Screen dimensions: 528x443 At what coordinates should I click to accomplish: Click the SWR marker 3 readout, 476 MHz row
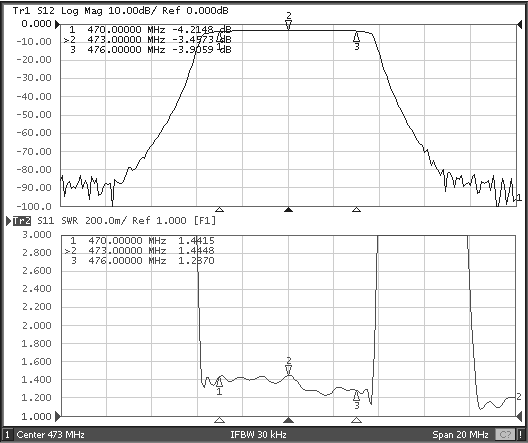click(x=143, y=261)
